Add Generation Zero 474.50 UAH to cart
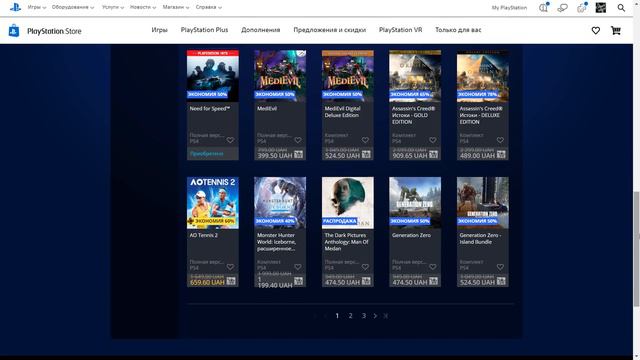 [433, 281]
